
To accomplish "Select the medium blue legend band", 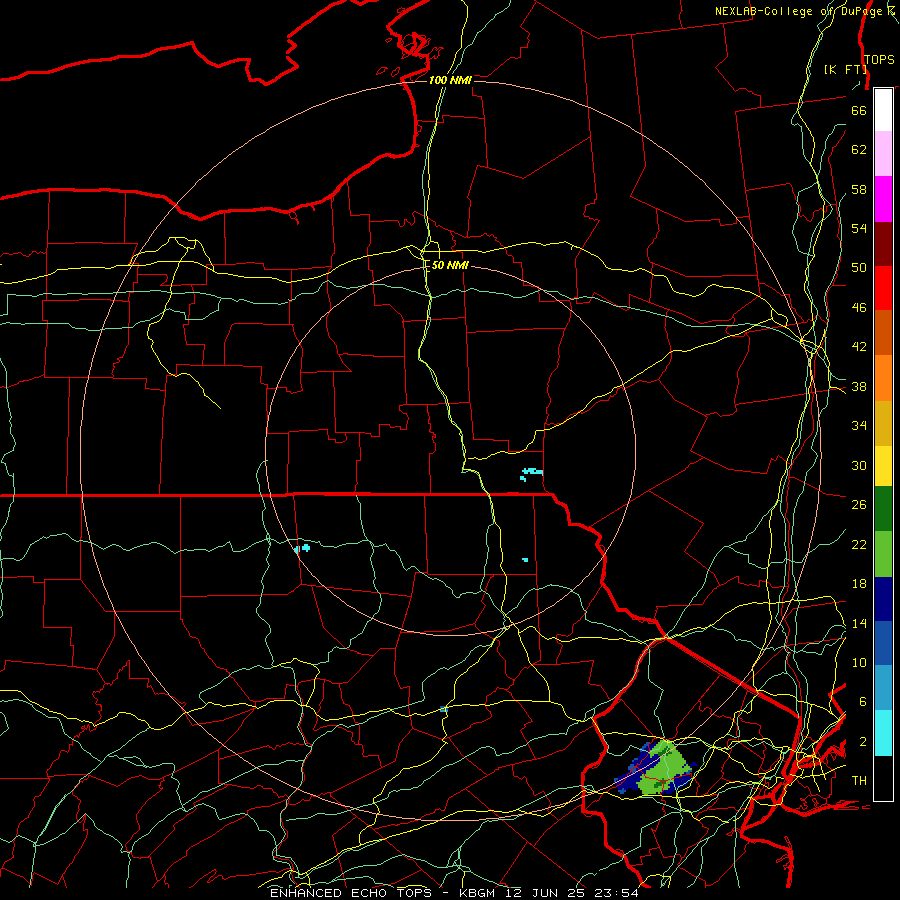I will pyautogui.click(x=883, y=643).
